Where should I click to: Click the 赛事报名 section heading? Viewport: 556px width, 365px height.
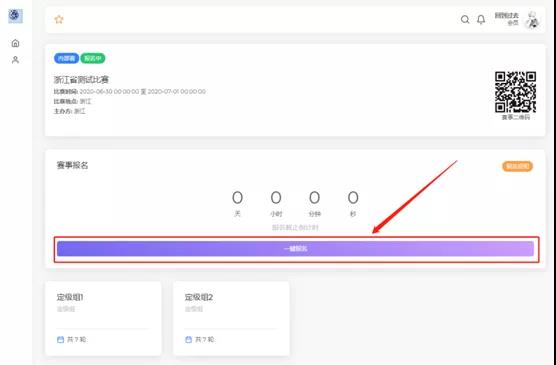(x=72, y=165)
